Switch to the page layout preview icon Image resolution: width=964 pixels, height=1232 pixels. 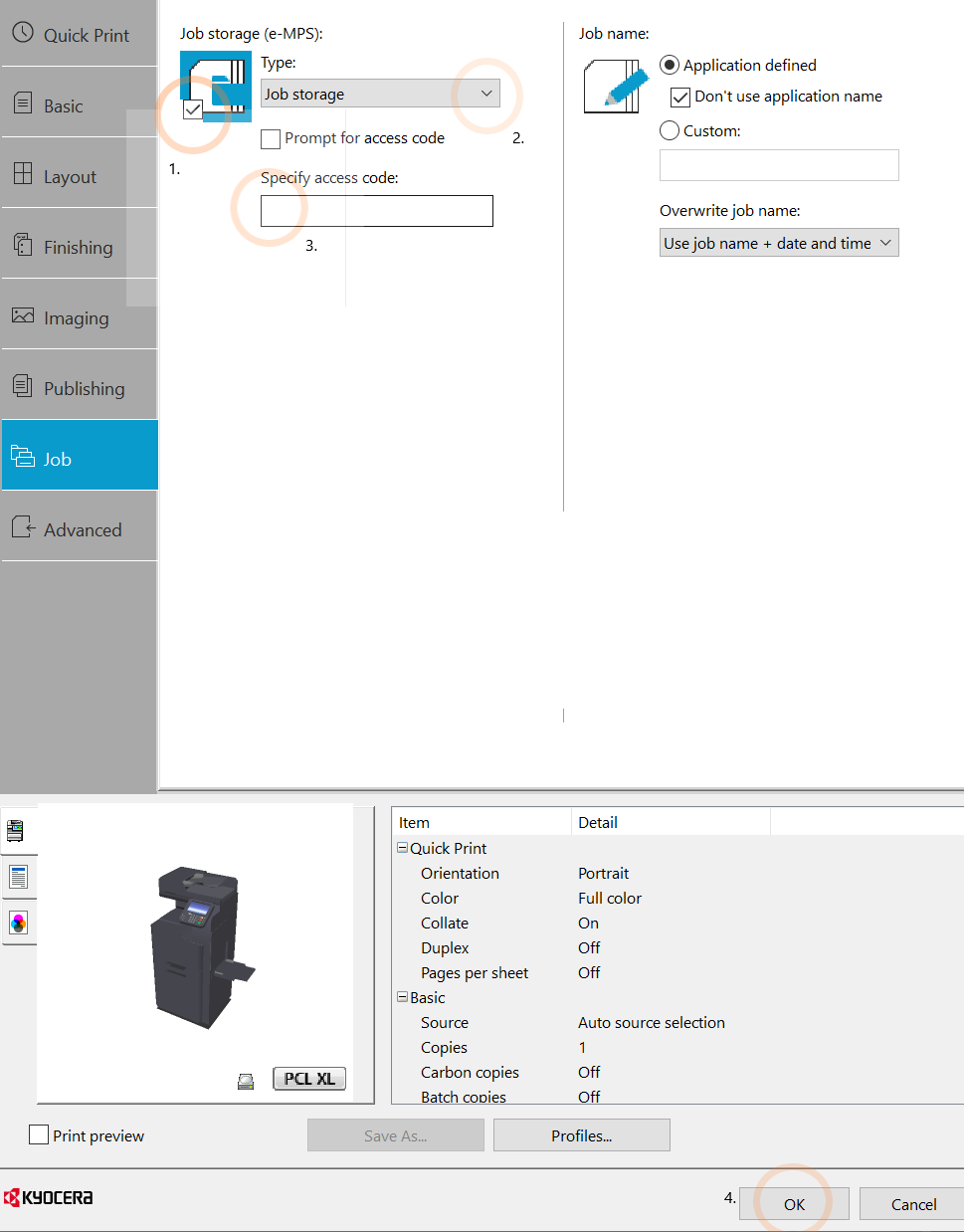(18, 877)
